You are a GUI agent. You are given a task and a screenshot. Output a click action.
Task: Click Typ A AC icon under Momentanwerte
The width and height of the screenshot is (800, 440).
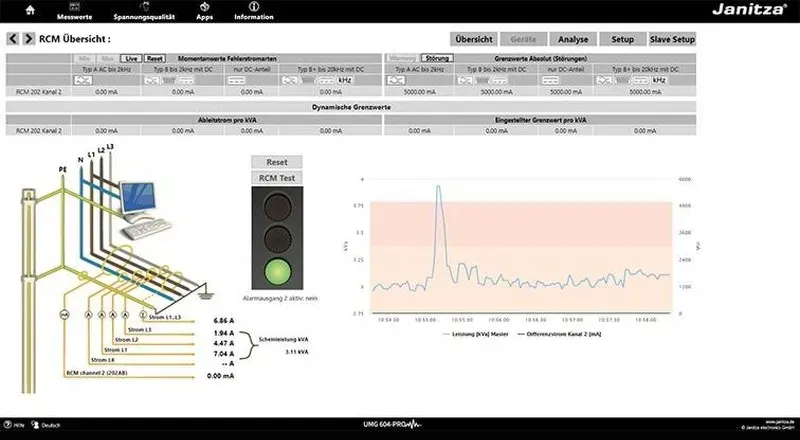[x=83, y=80]
